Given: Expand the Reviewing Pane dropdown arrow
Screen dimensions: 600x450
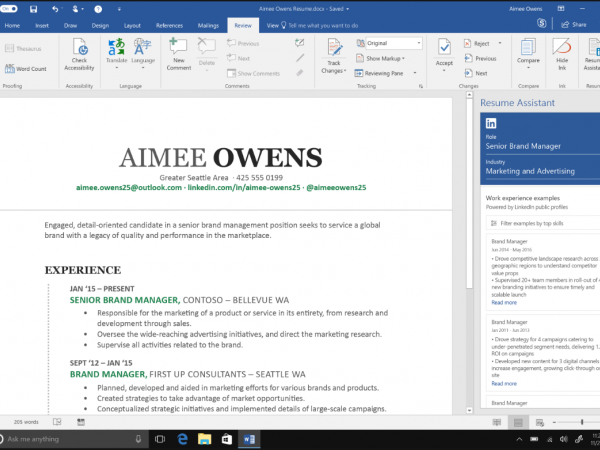Looking at the screenshot, I should coord(415,73).
